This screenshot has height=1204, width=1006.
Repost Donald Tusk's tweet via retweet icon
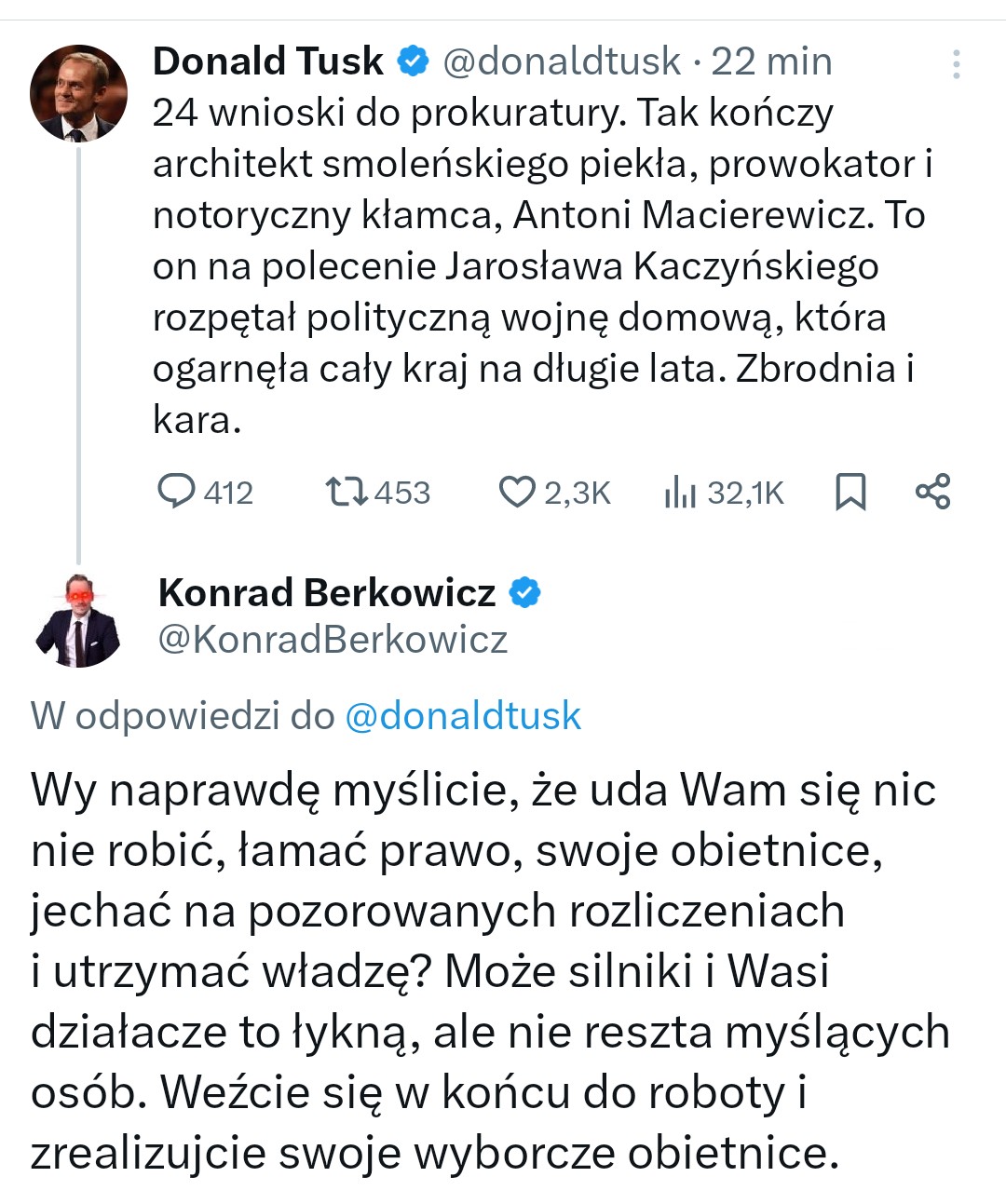pos(347,491)
